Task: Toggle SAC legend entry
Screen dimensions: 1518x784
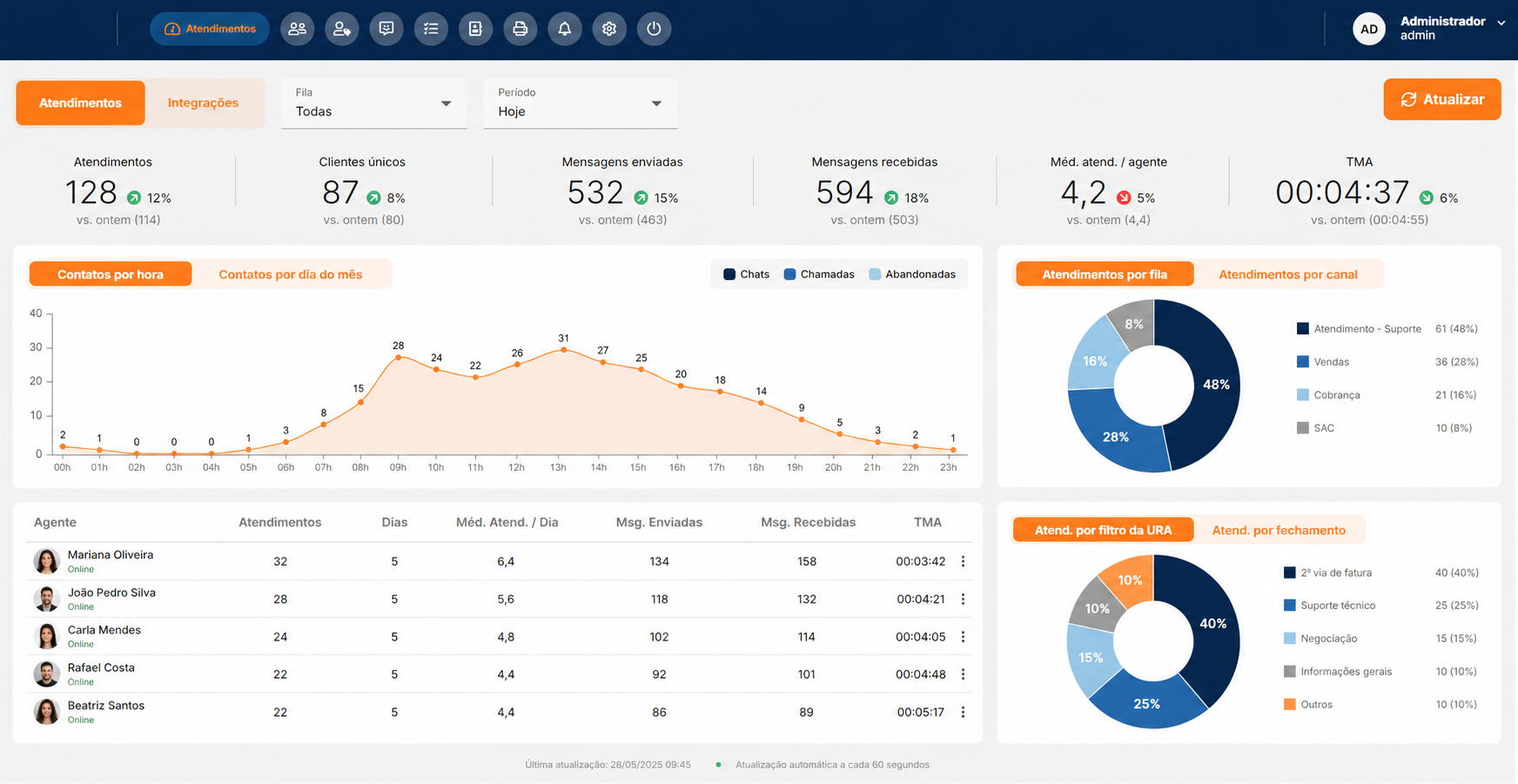Action: (x=1315, y=428)
